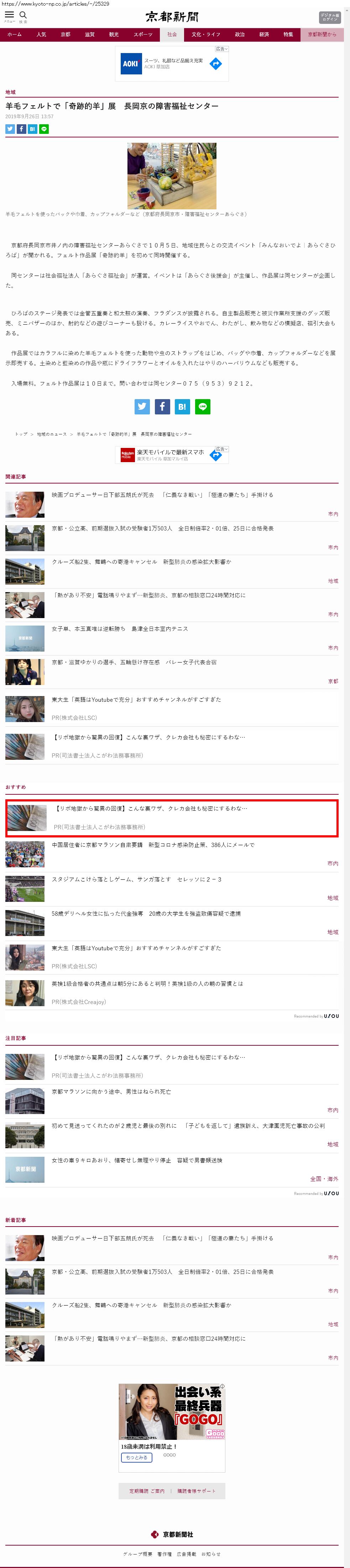Open the スポーツ navigation tab

[x=143, y=35]
